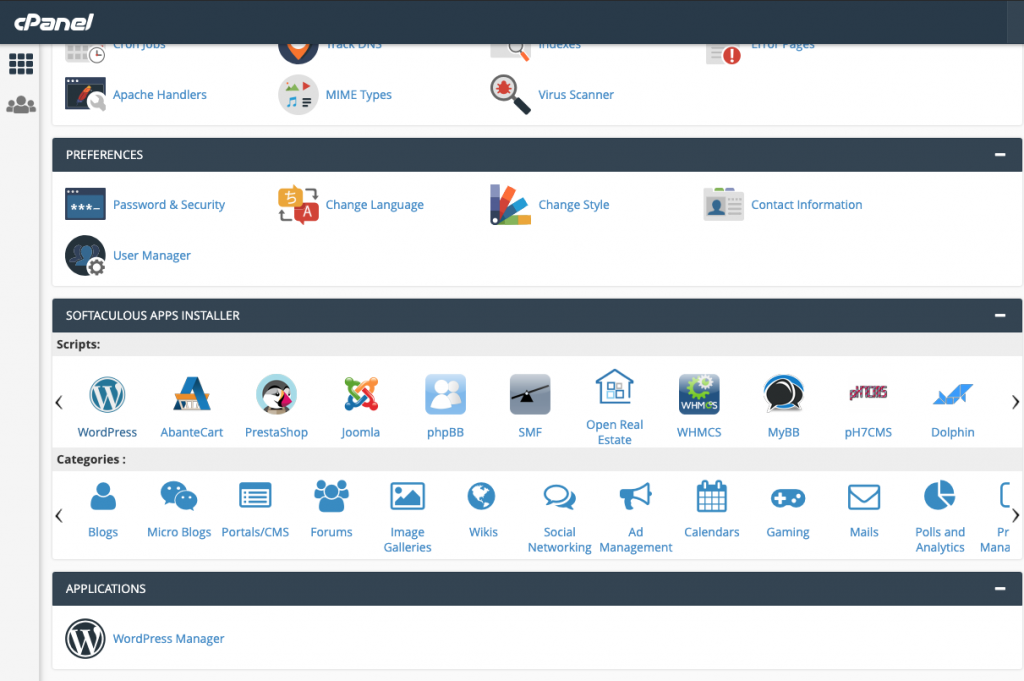Open the Social Networking category icon

click(560, 497)
